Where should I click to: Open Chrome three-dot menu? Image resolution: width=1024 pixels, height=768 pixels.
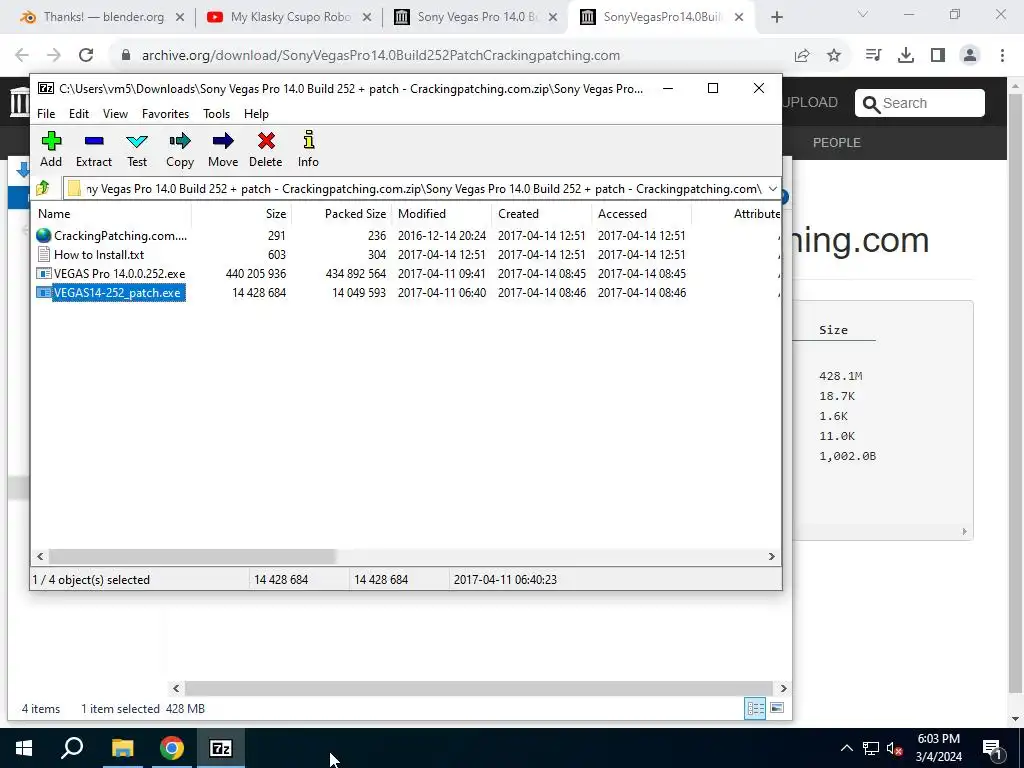[1002, 56]
